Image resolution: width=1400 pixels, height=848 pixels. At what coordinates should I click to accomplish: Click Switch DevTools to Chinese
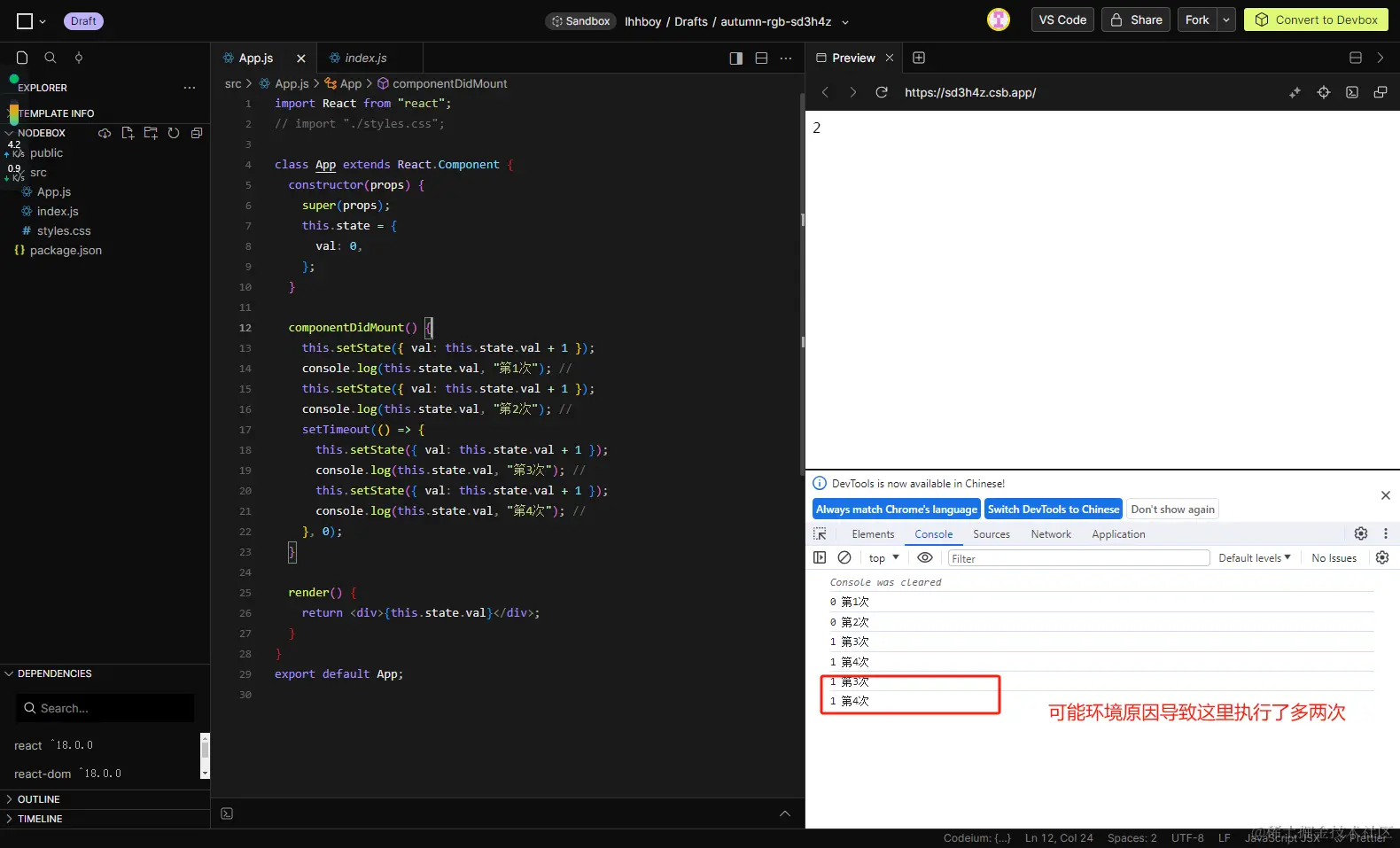1054,510
